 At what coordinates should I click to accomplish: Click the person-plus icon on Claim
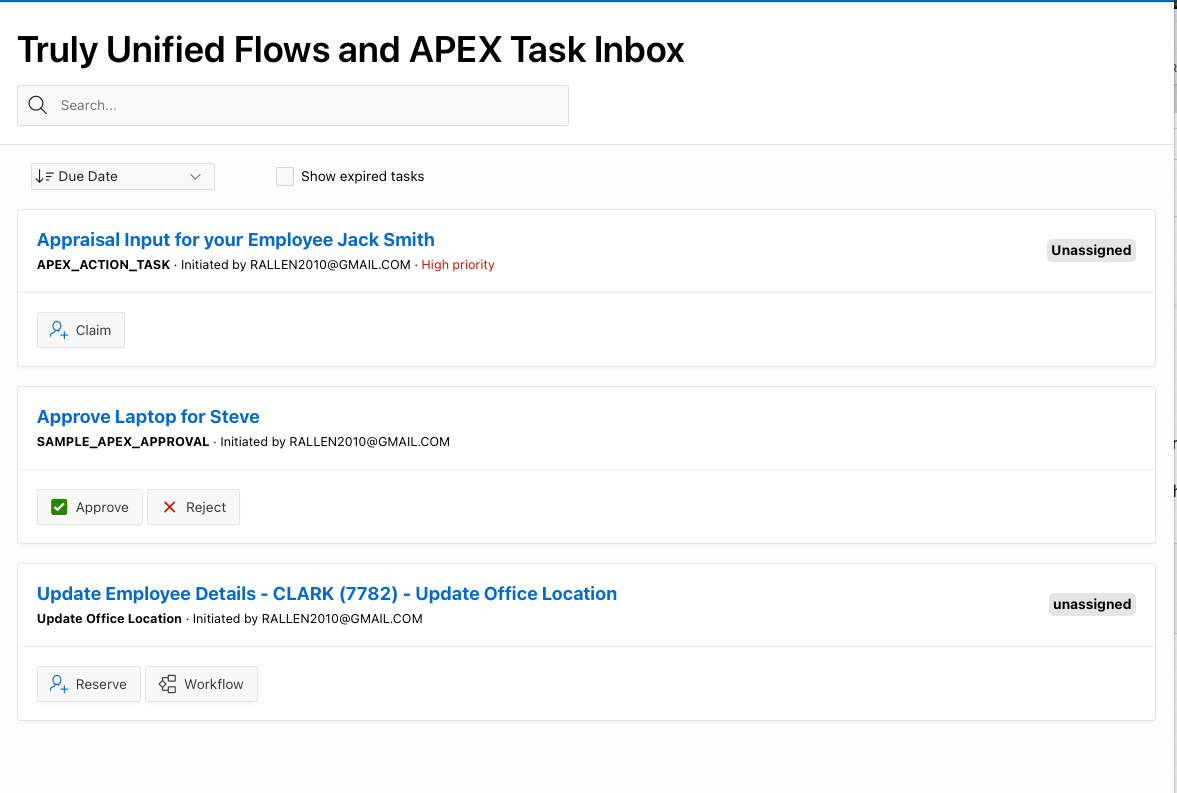[x=59, y=330]
